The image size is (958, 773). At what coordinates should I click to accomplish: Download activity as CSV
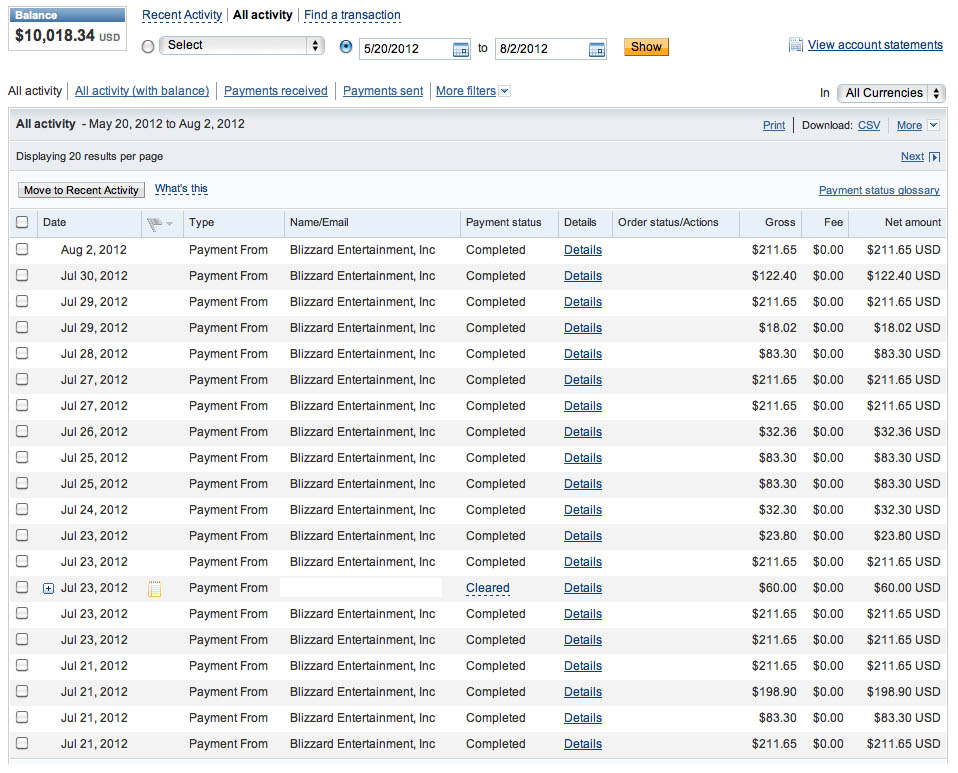pos(869,126)
